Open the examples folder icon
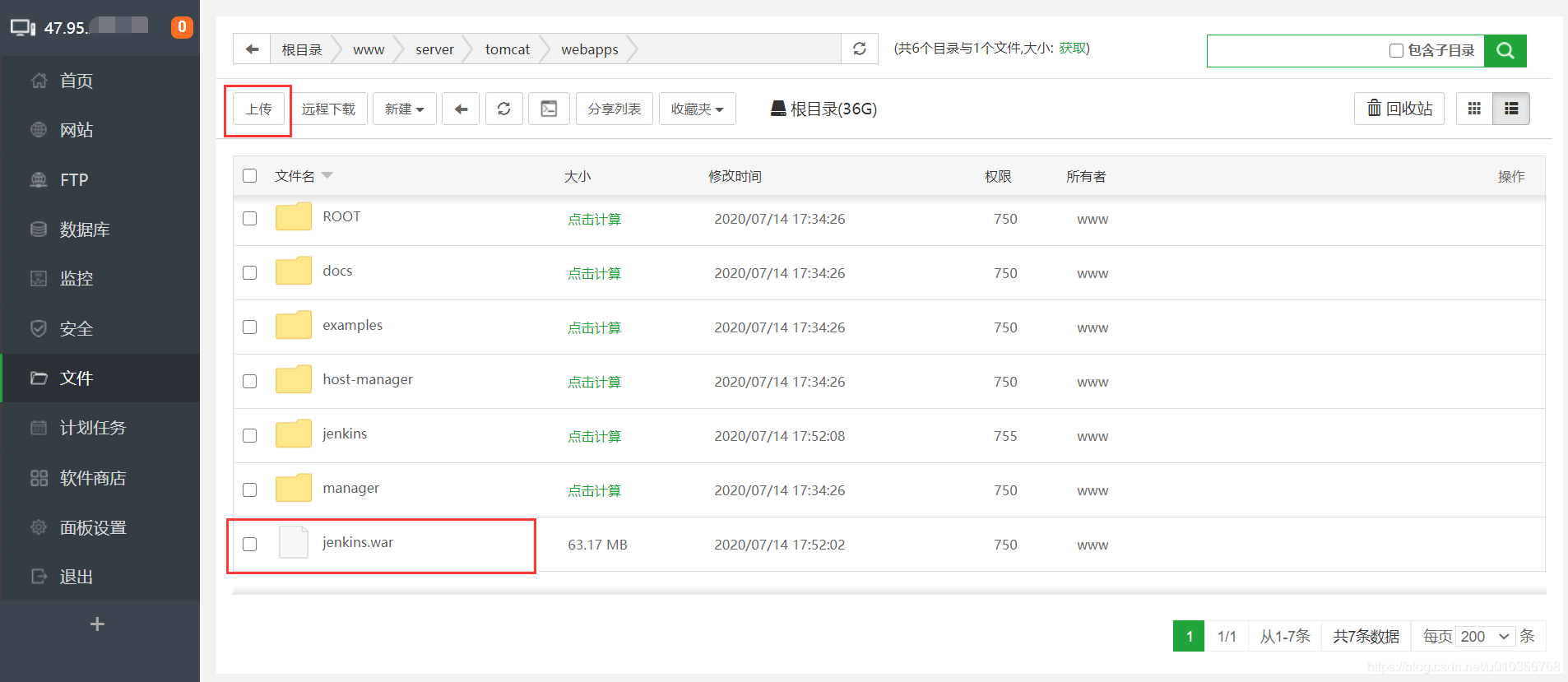Image resolution: width=1568 pixels, height=682 pixels. 294,326
